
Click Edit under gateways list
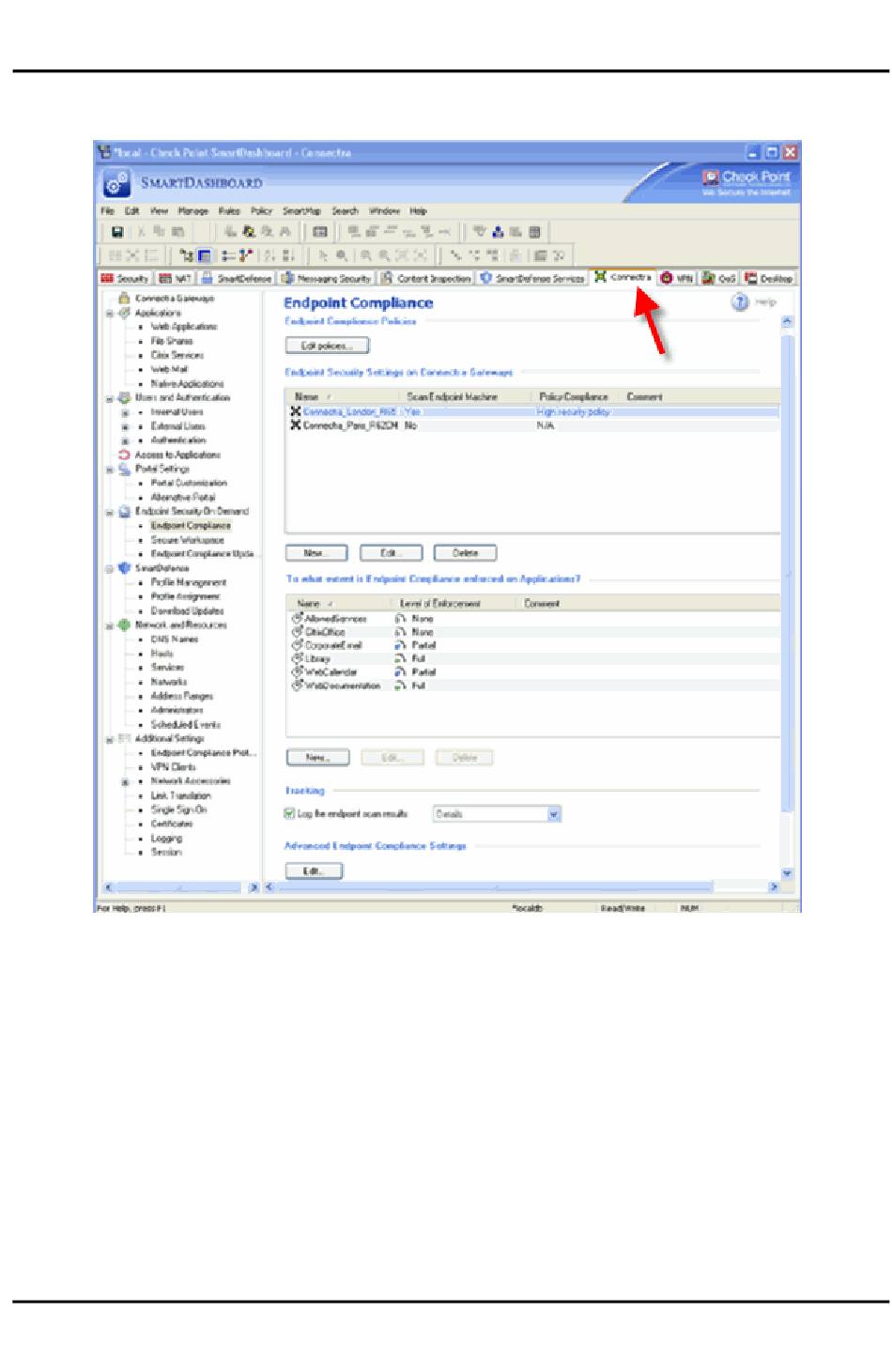coord(391,553)
